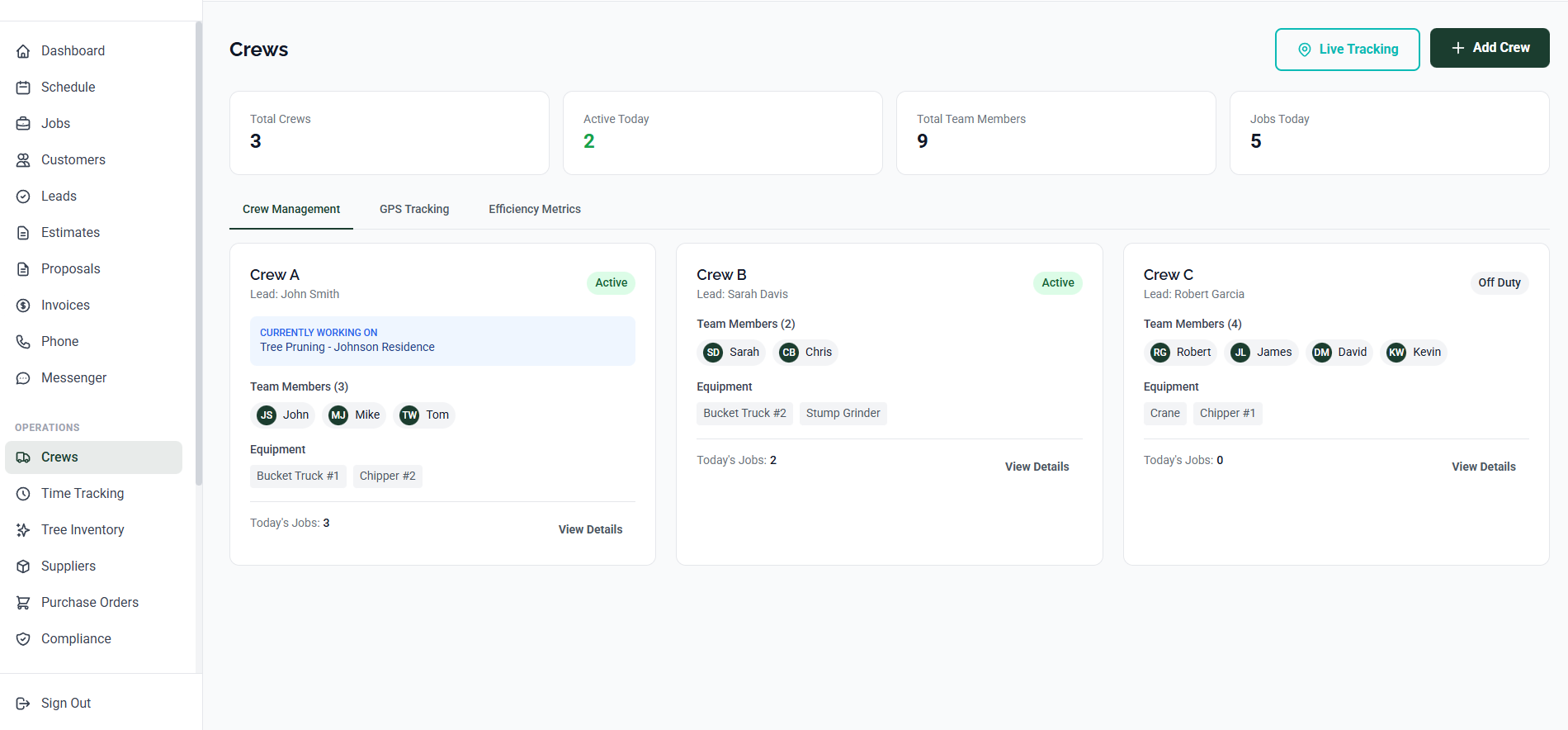Screen dimensions: 1568x730
Task: Switch to the GPS Tracking tab
Action: (x=414, y=209)
